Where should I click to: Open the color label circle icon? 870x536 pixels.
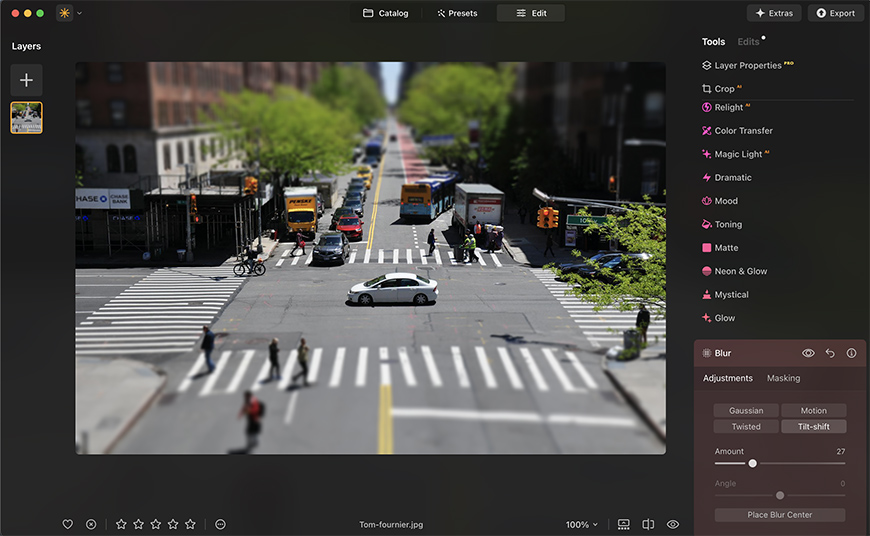[220, 524]
